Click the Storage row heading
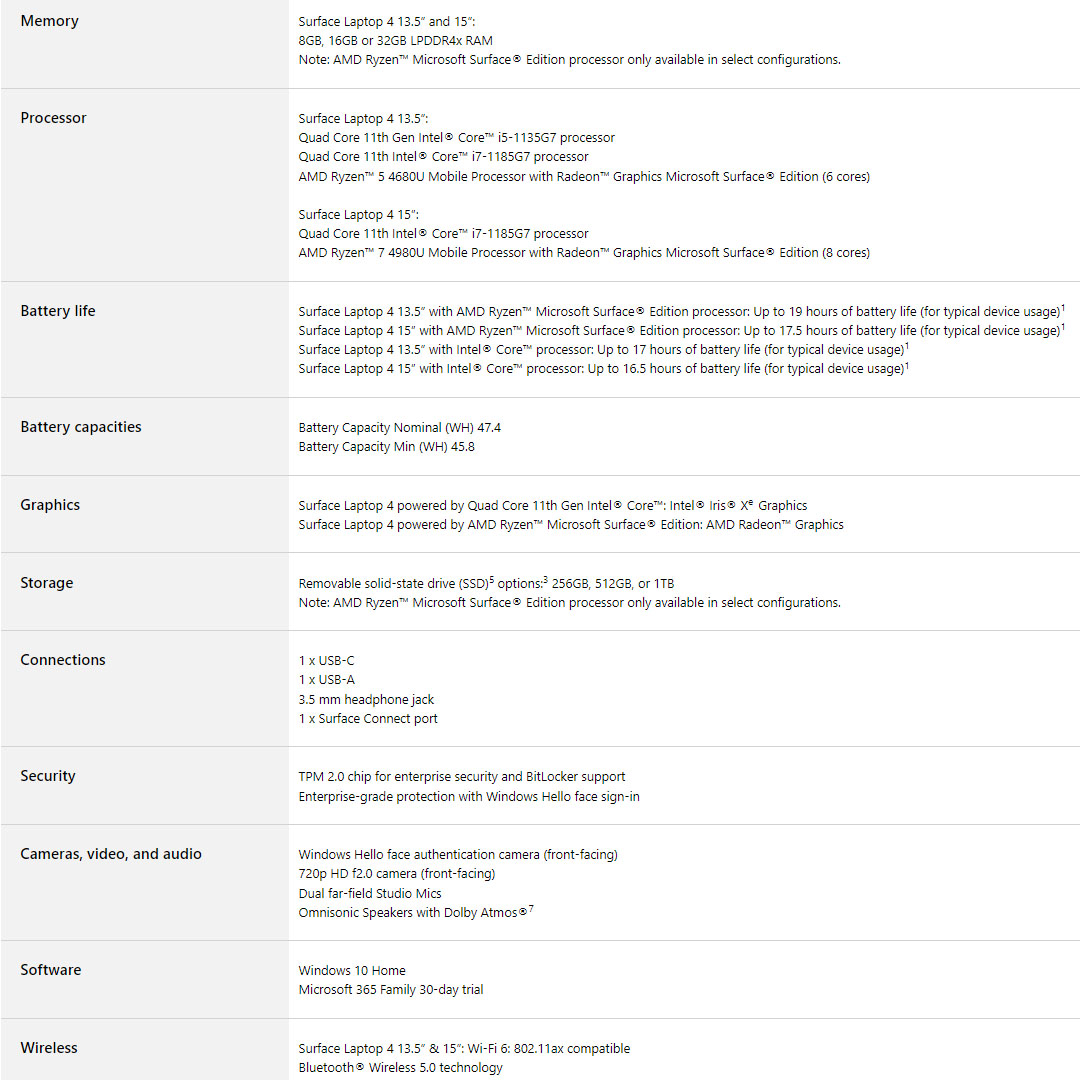The width and height of the screenshot is (1080, 1080). [x=47, y=583]
